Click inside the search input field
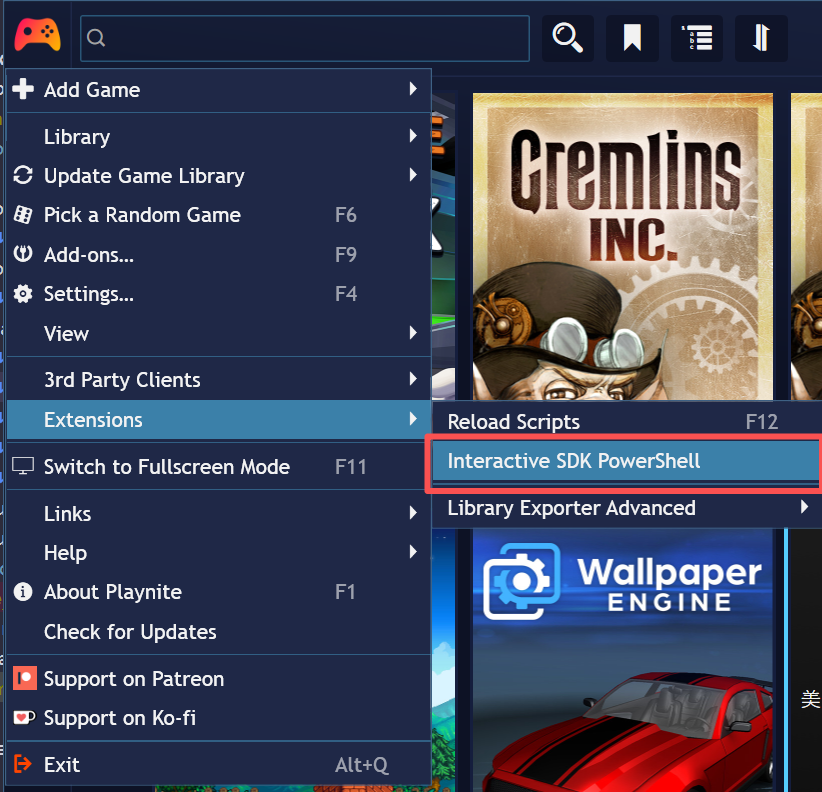 tap(300, 37)
